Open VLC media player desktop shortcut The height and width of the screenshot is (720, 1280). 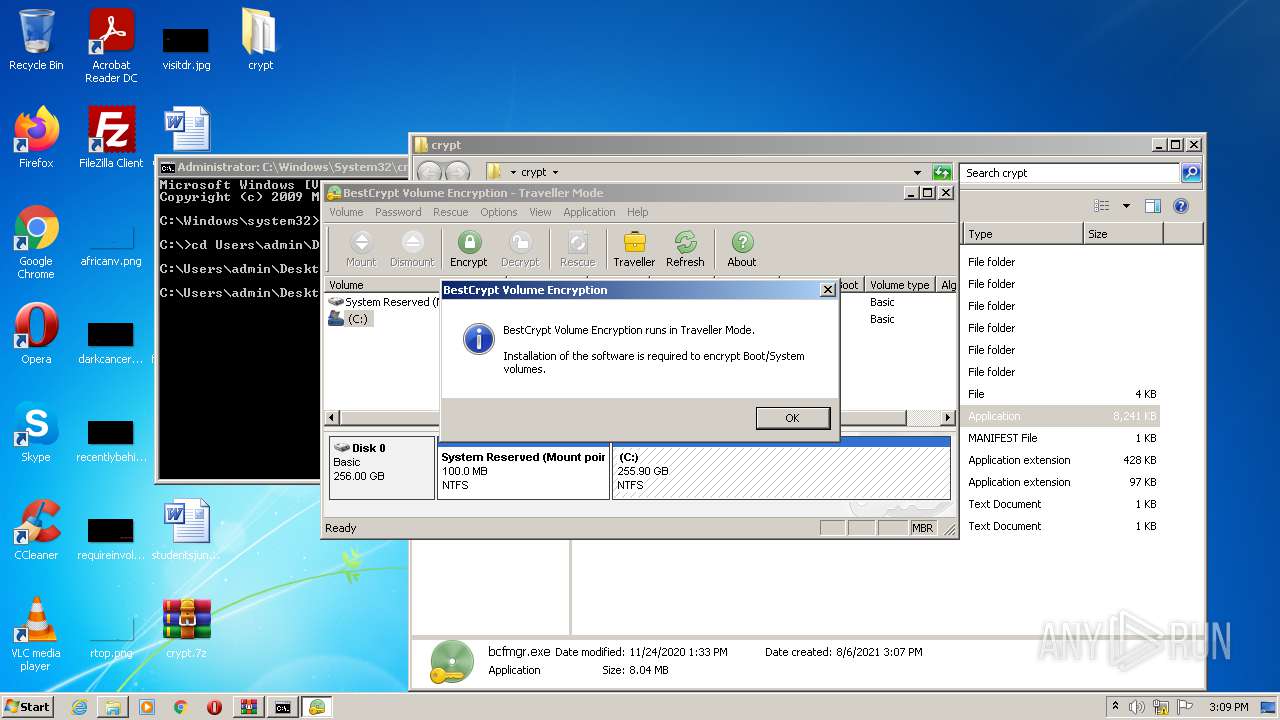pos(36,634)
